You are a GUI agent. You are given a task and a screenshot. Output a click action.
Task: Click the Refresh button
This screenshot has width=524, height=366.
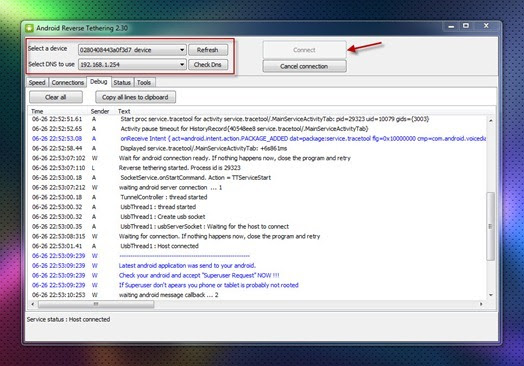tap(208, 50)
